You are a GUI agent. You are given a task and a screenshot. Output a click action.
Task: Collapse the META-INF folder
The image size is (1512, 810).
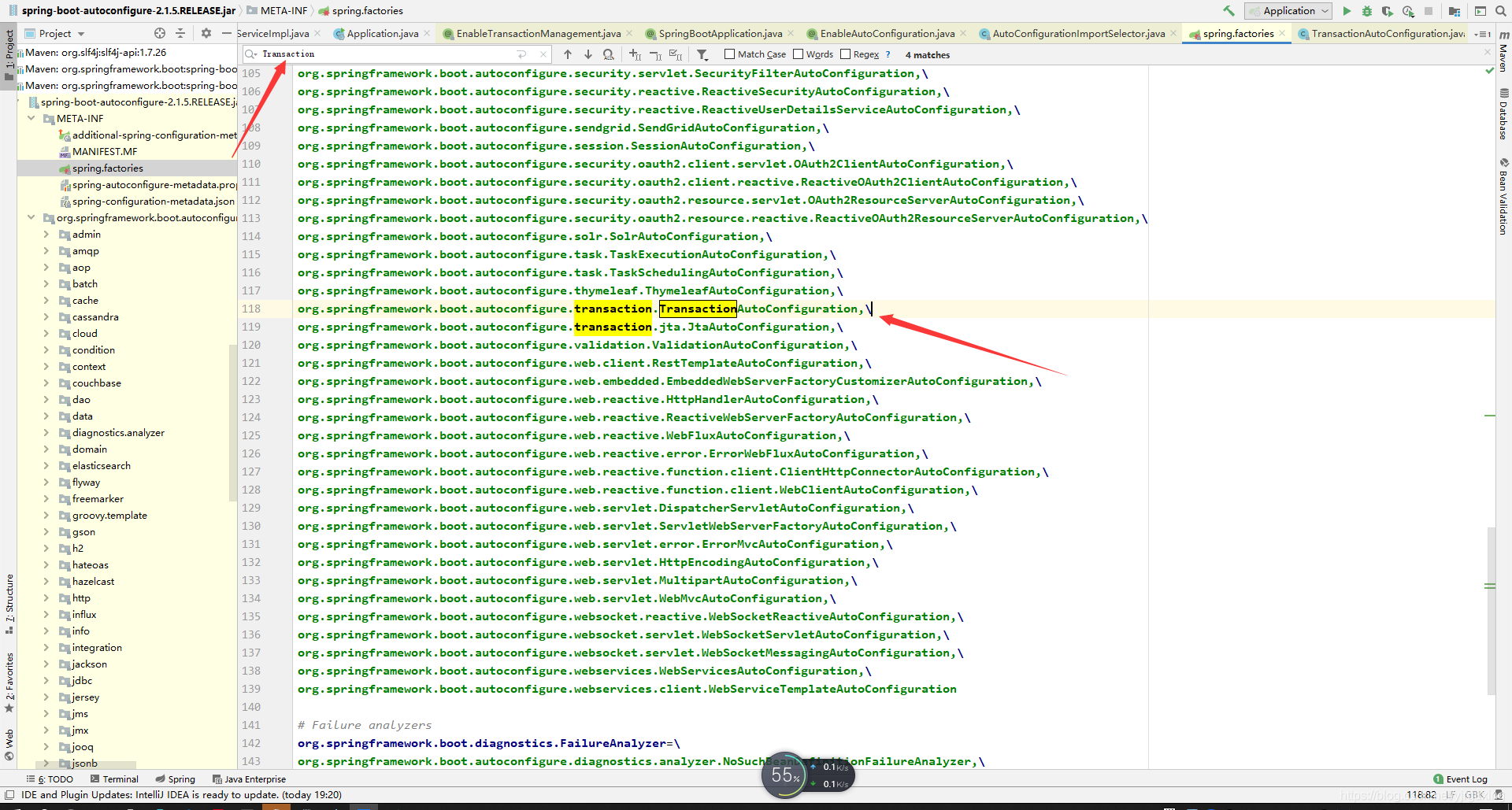click(x=31, y=119)
